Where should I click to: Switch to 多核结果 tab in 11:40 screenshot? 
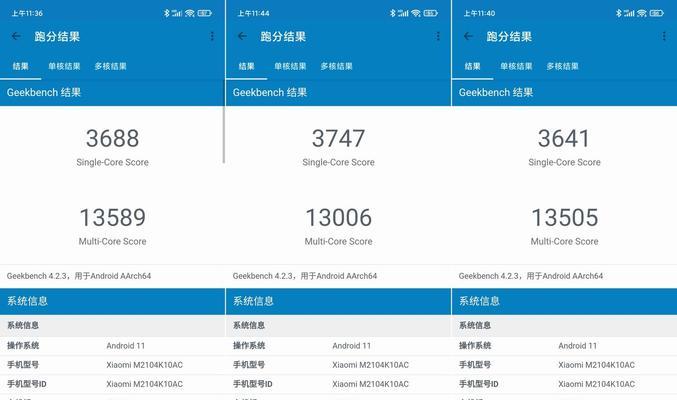[563, 66]
